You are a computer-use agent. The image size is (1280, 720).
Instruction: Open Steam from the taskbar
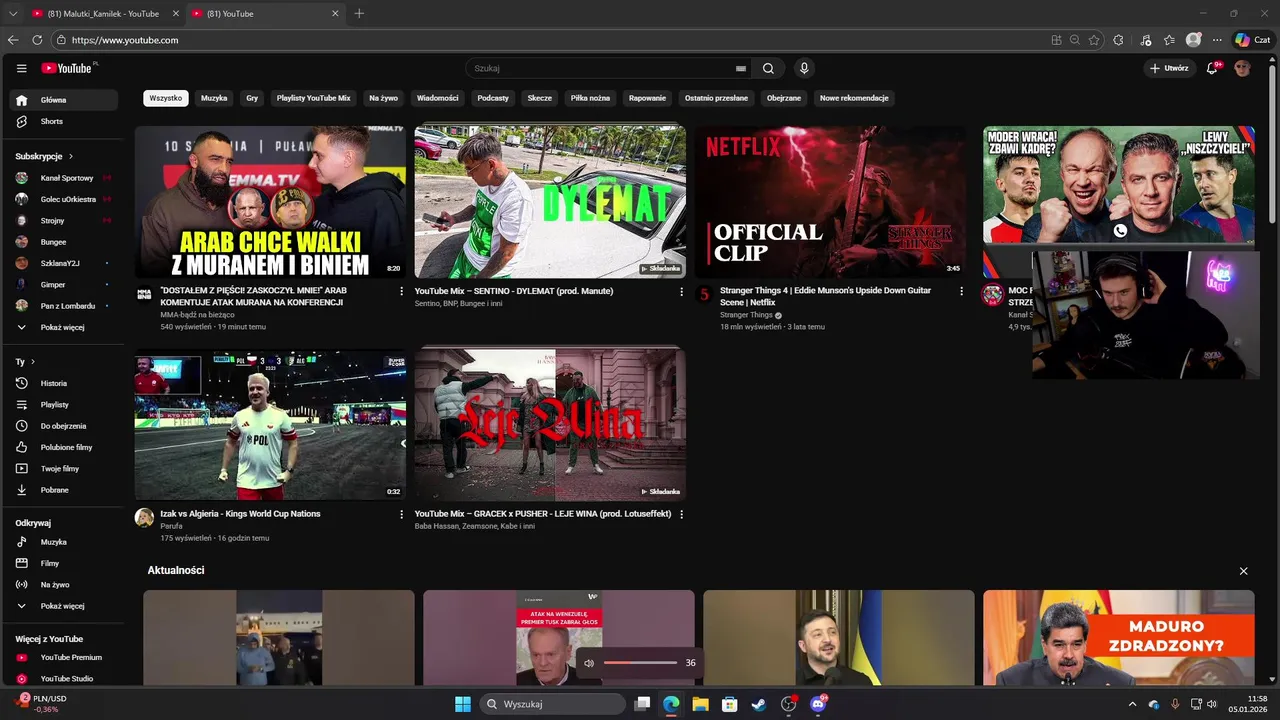pyautogui.click(x=759, y=704)
